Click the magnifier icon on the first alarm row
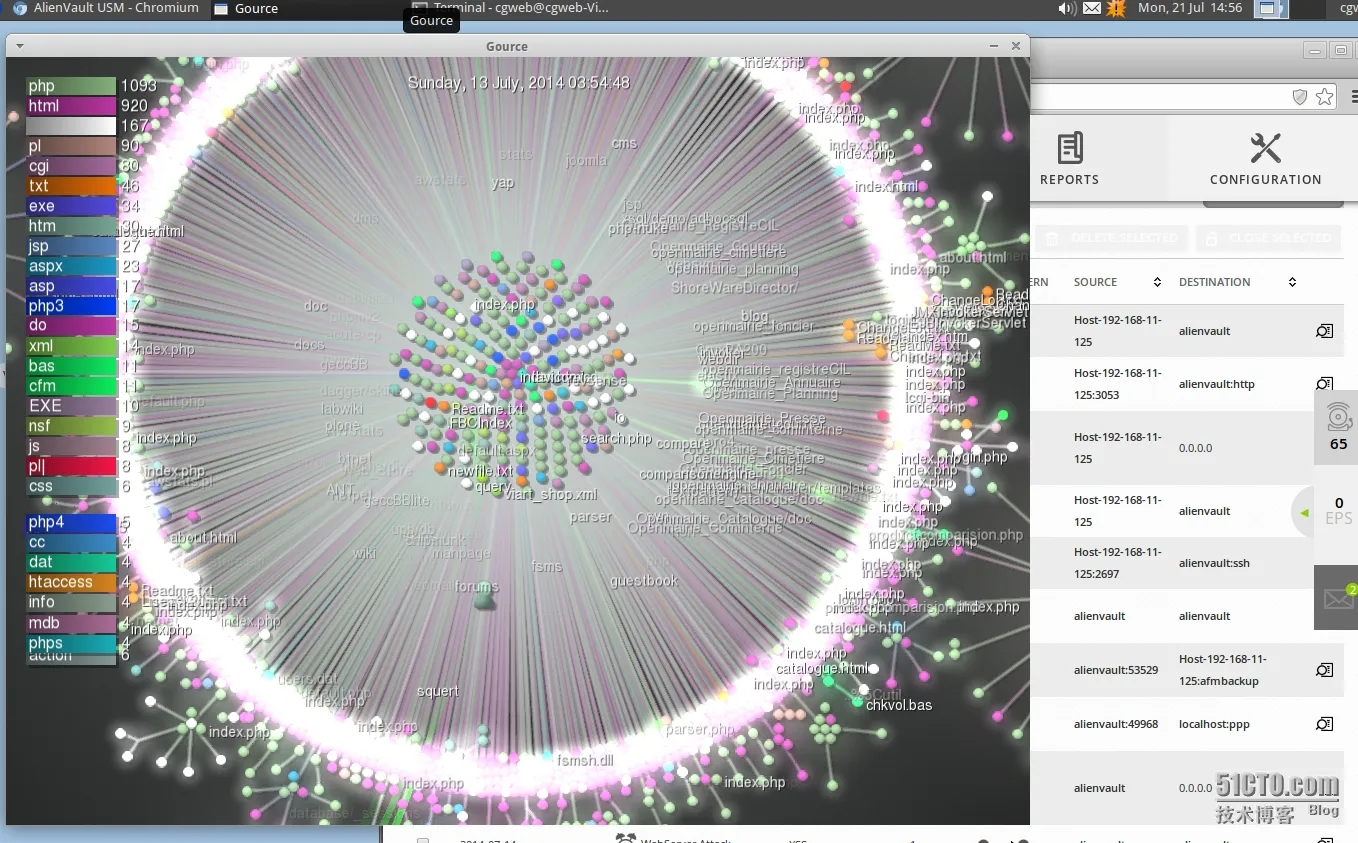Screen dimensions: 1358x843 point(1324,330)
